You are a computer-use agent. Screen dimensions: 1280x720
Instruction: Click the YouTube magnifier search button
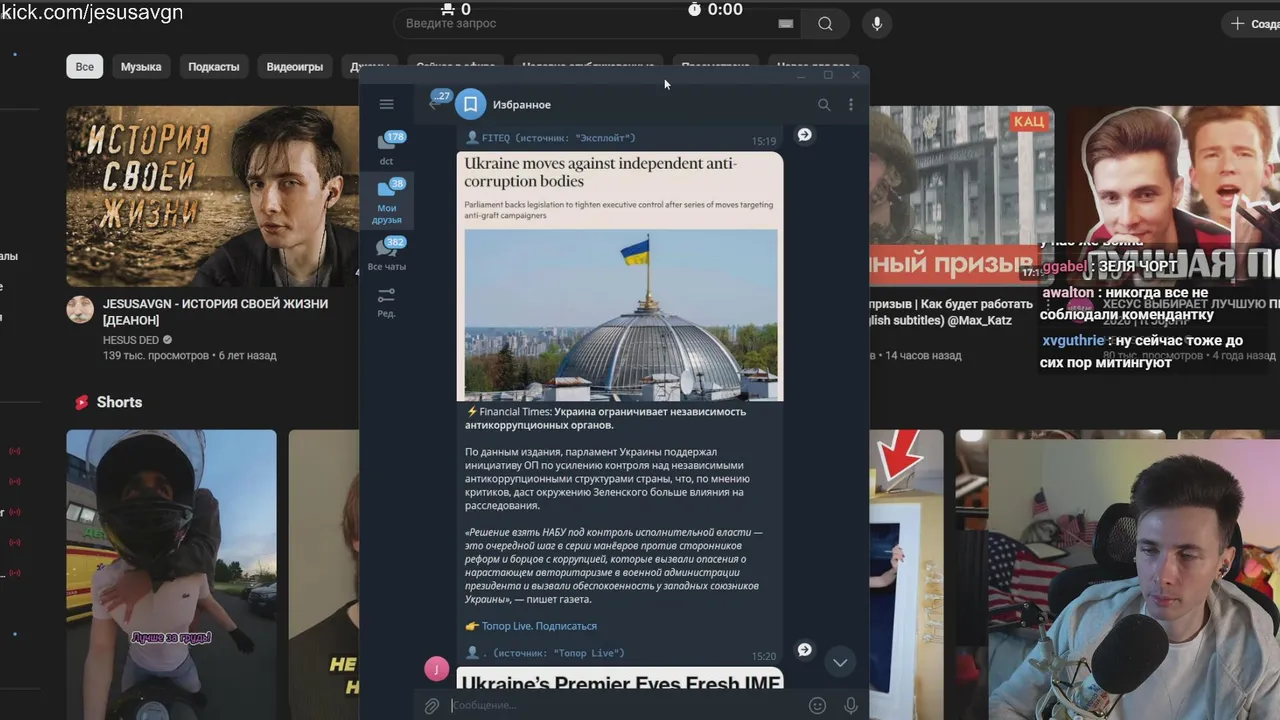pos(825,24)
